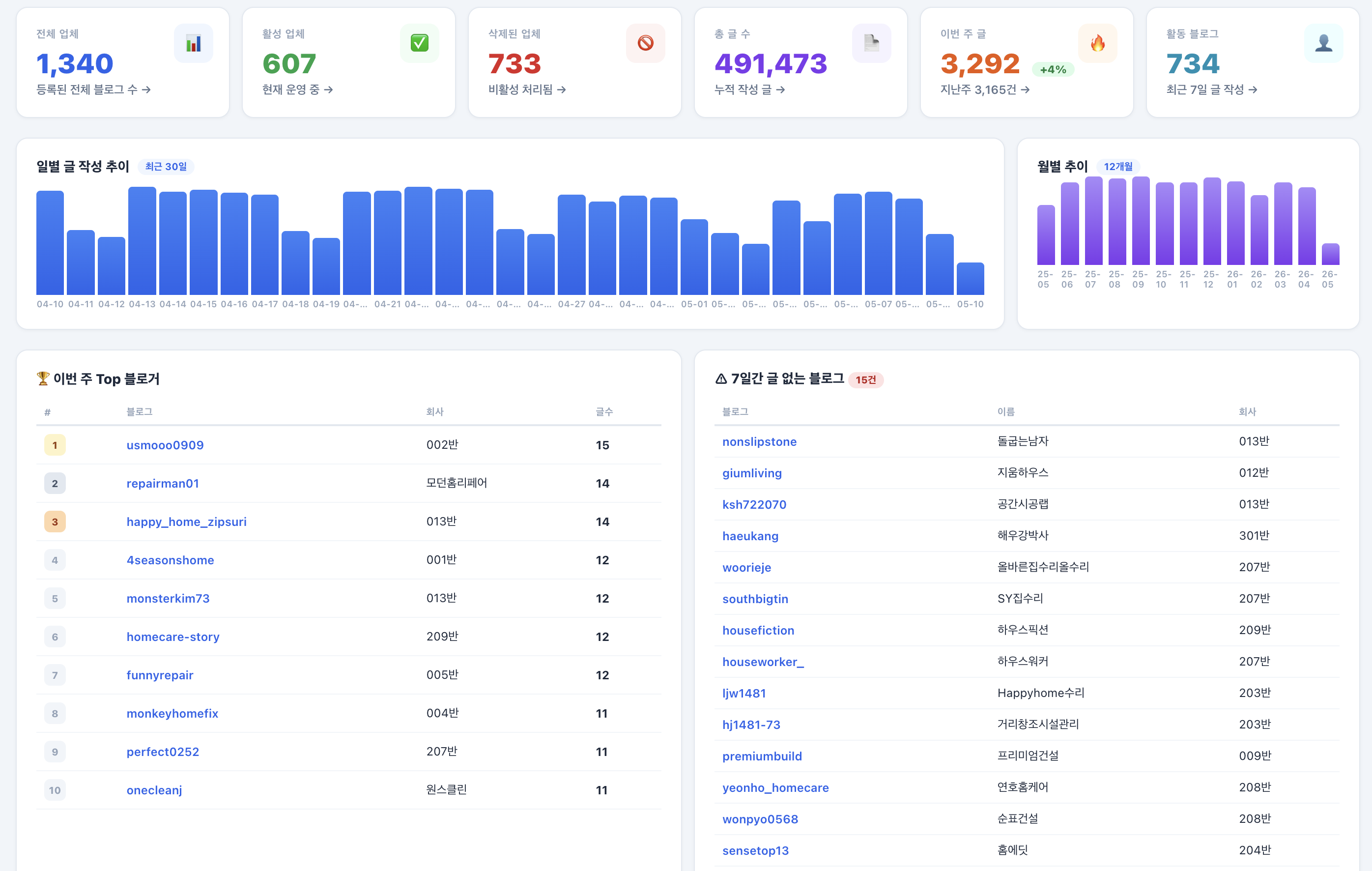The image size is (1372, 871).
Task: Click the prohibited icon in 삭제된 업체 card
Action: coord(646,43)
